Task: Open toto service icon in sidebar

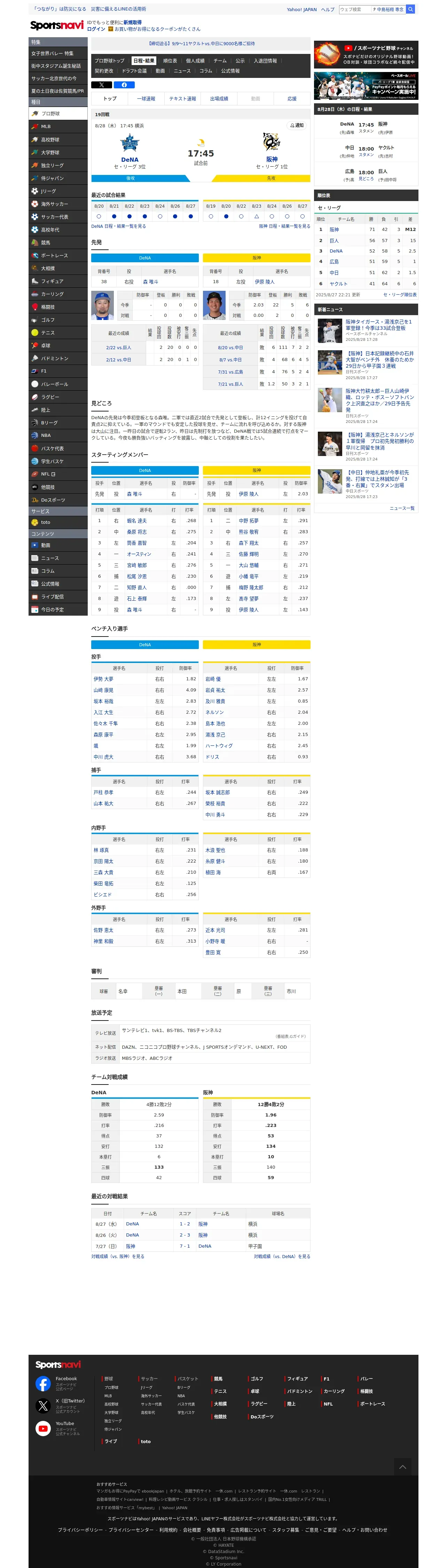Action: [x=35, y=523]
